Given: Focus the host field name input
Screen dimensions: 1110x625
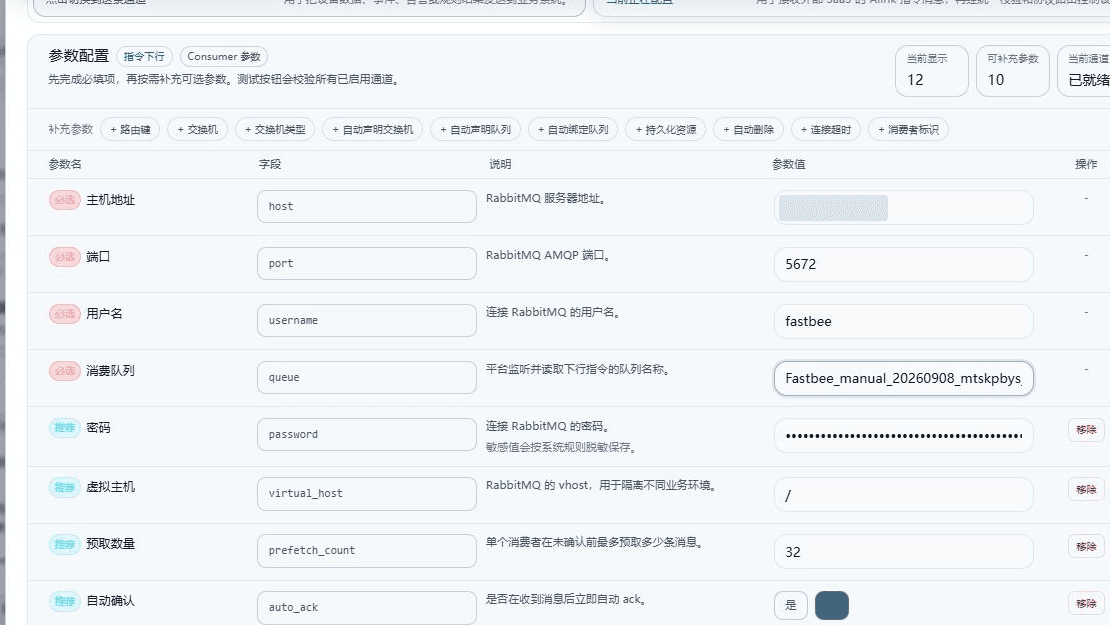Looking at the screenshot, I should (367, 206).
